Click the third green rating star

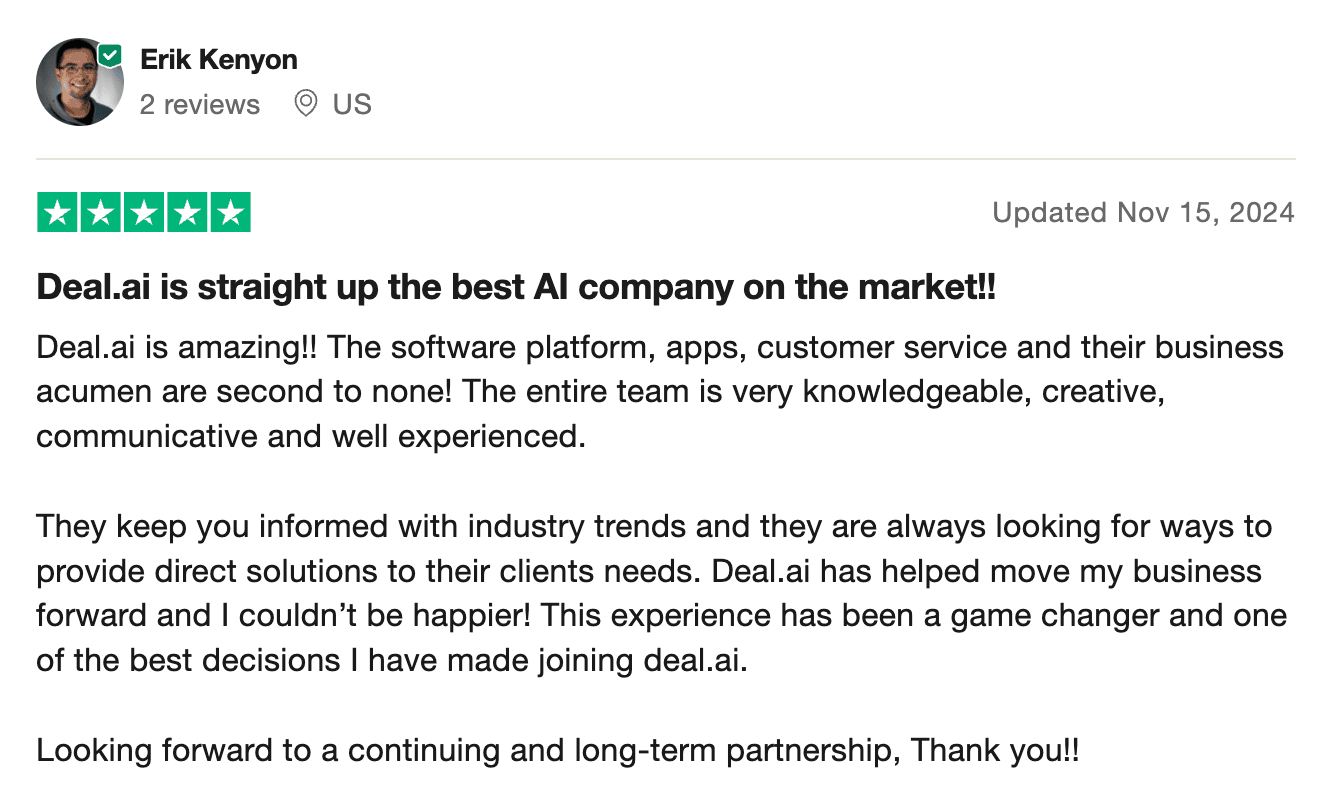(144, 213)
